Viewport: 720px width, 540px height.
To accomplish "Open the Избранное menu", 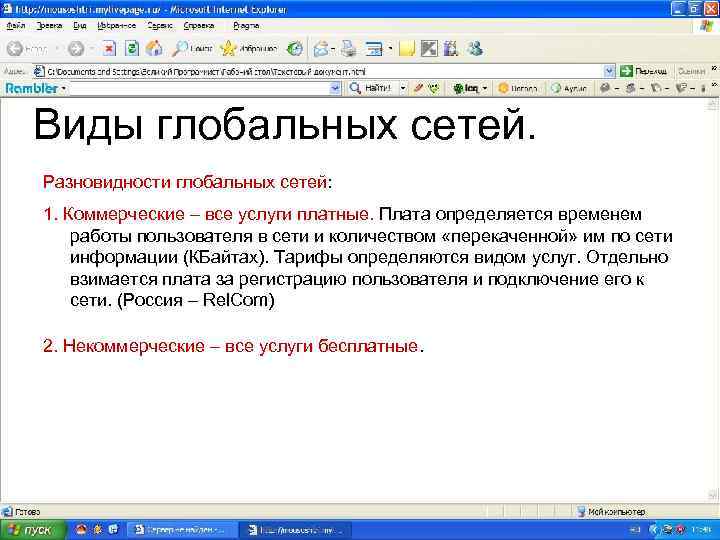I will pyautogui.click(x=117, y=26).
